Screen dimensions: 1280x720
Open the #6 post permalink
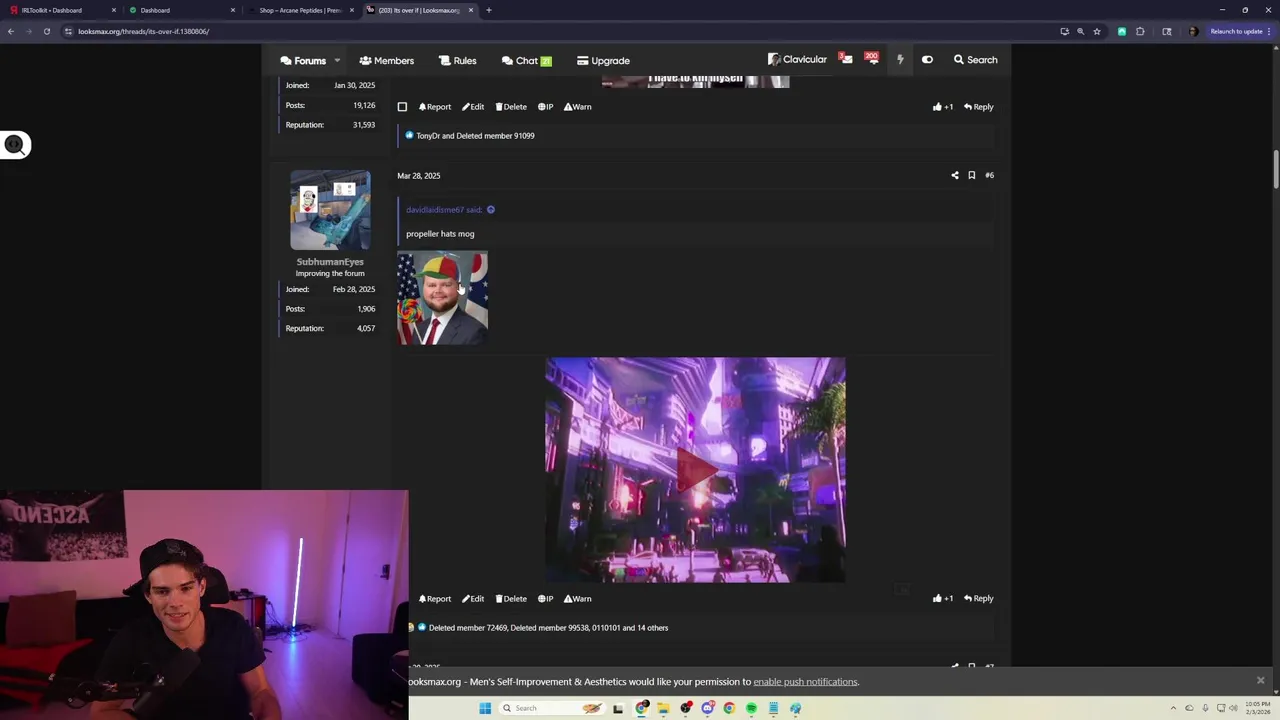pos(989,175)
